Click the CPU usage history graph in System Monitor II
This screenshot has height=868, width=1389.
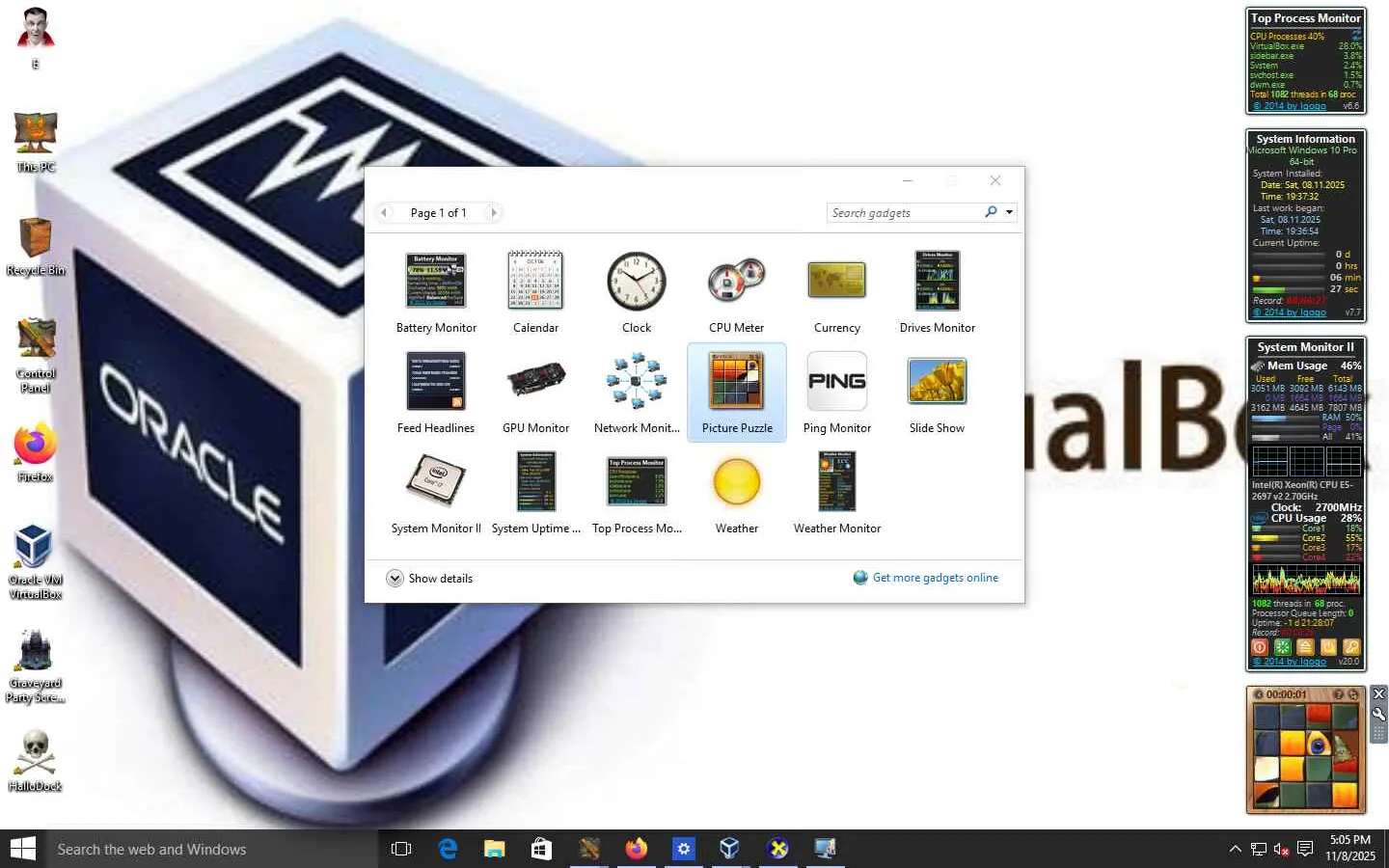click(1306, 579)
